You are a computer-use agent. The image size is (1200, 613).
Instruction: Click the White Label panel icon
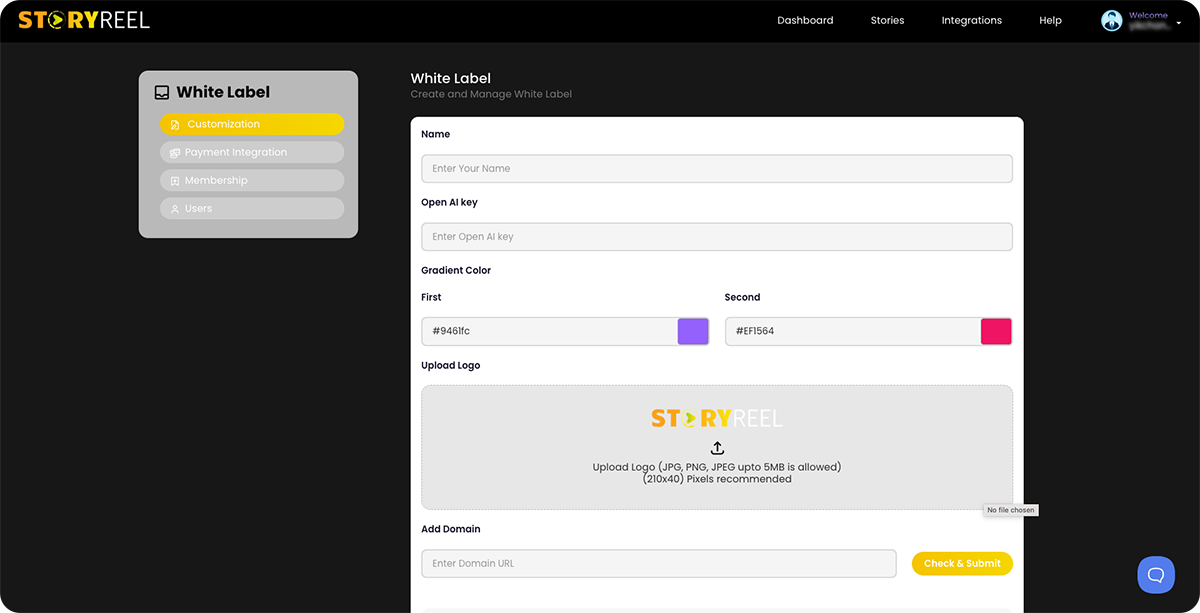pyautogui.click(x=162, y=91)
